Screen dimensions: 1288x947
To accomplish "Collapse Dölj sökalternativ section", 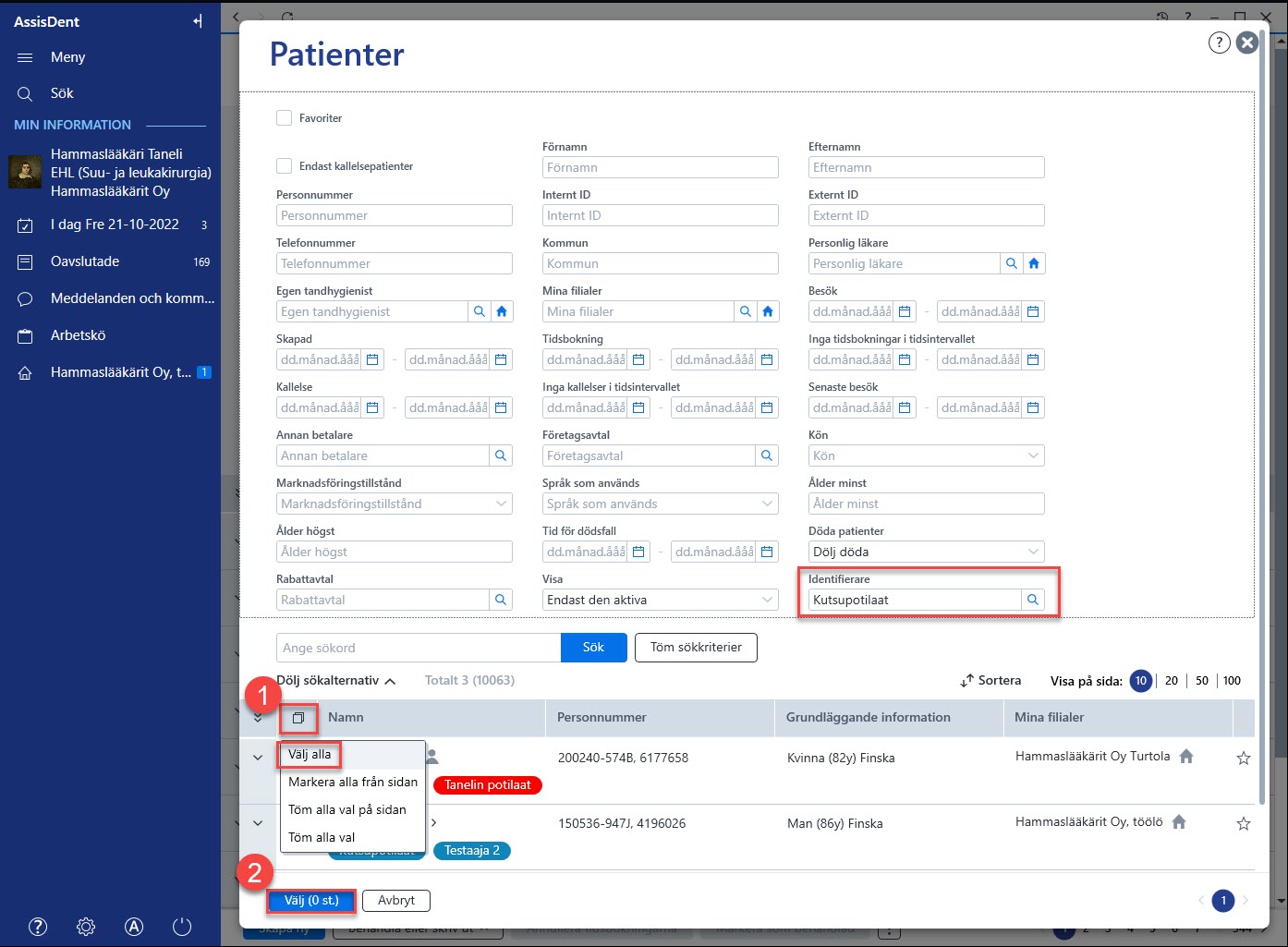I will tap(335, 681).
